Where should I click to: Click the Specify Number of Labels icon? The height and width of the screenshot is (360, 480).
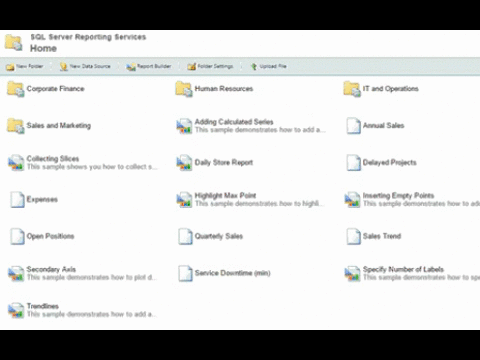(352, 274)
